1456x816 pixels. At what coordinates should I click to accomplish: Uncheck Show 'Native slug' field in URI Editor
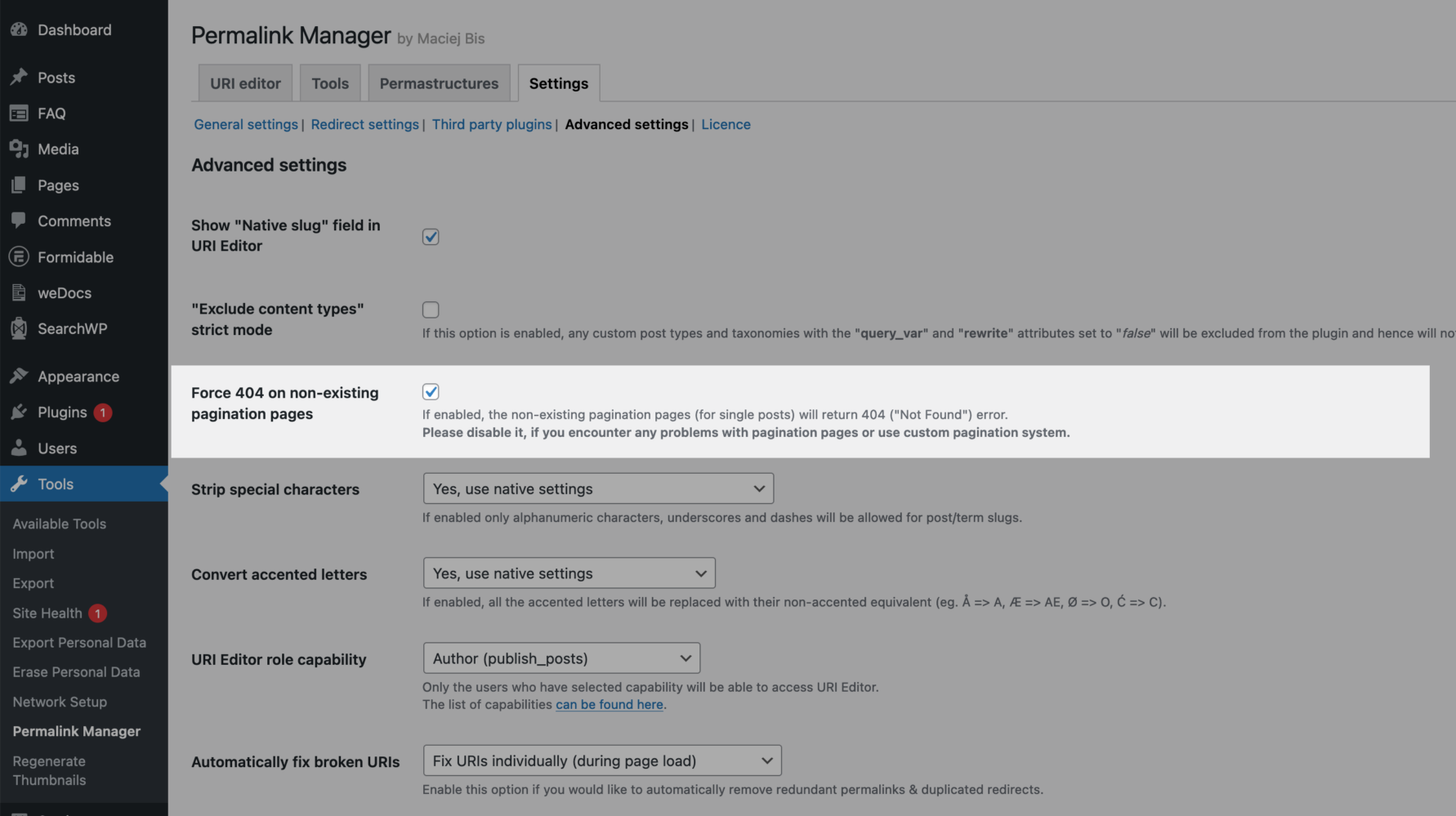click(431, 237)
